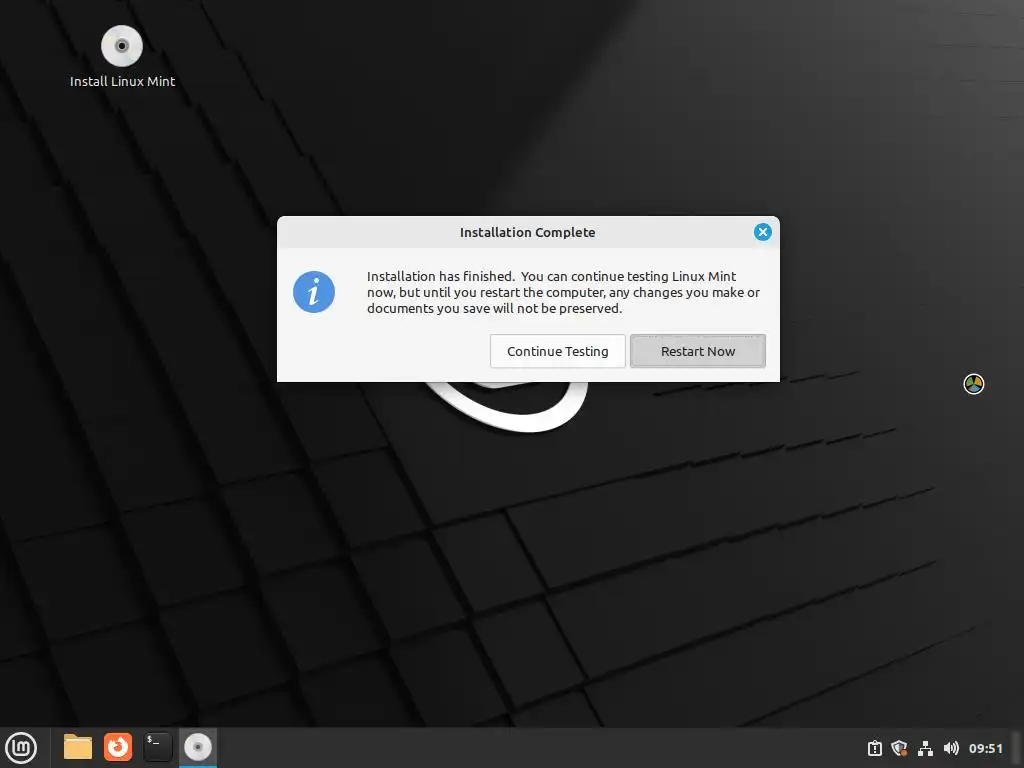The width and height of the screenshot is (1024, 768).
Task: Open the network connection tray icon
Action: pyautogui.click(x=925, y=748)
